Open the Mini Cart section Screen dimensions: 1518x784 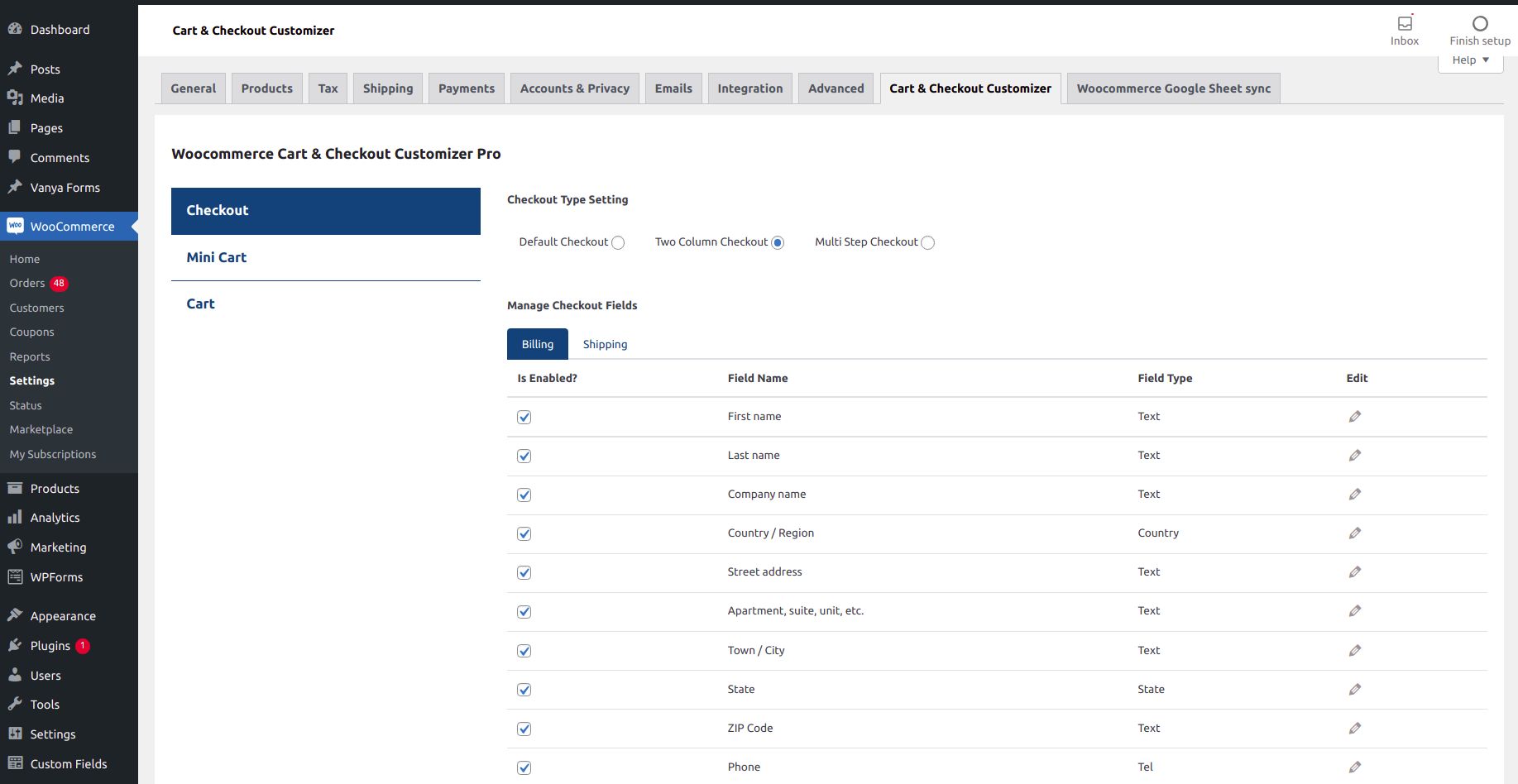pos(217,258)
